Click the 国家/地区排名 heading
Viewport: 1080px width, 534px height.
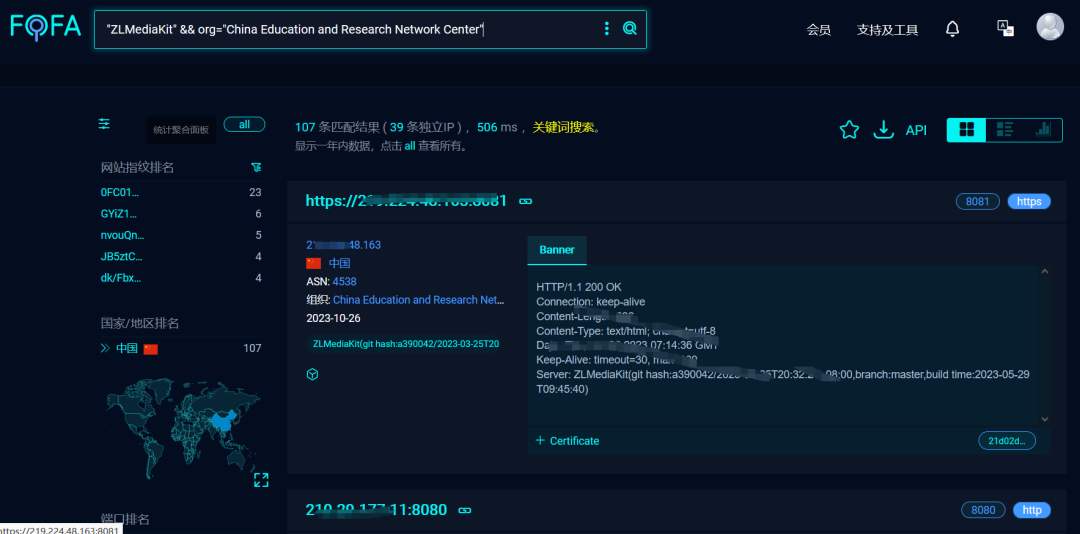point(140,323)
